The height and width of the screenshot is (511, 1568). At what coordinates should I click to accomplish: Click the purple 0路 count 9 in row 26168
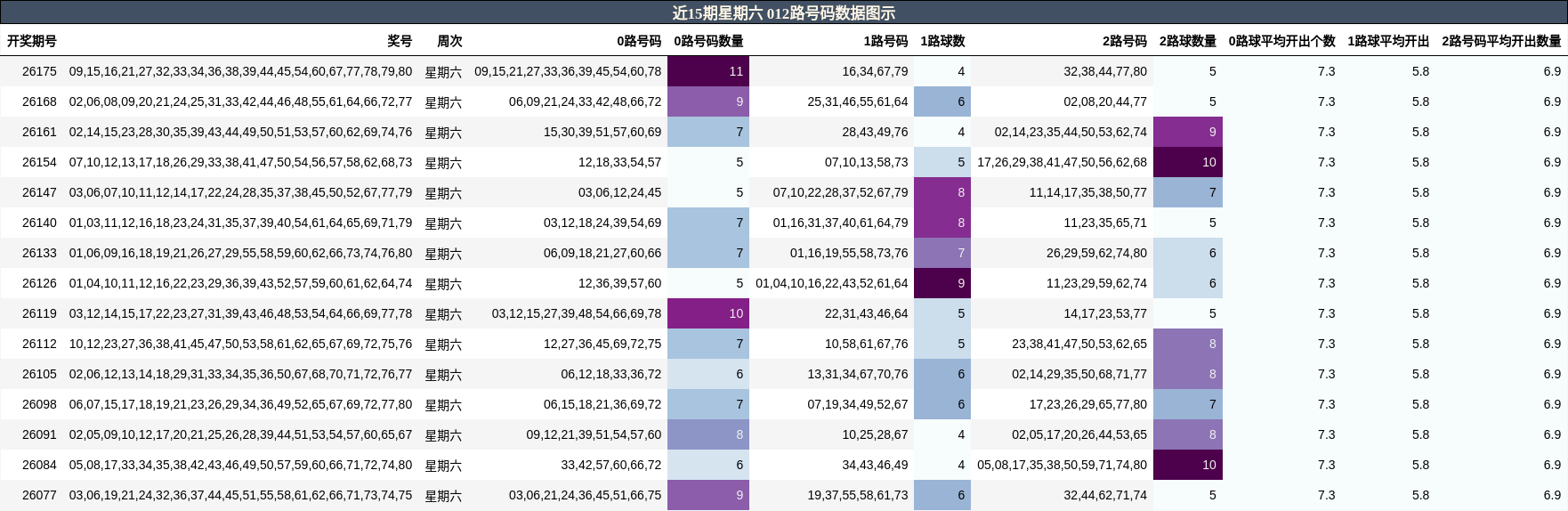pyautogui.click(x=708, y=101)
